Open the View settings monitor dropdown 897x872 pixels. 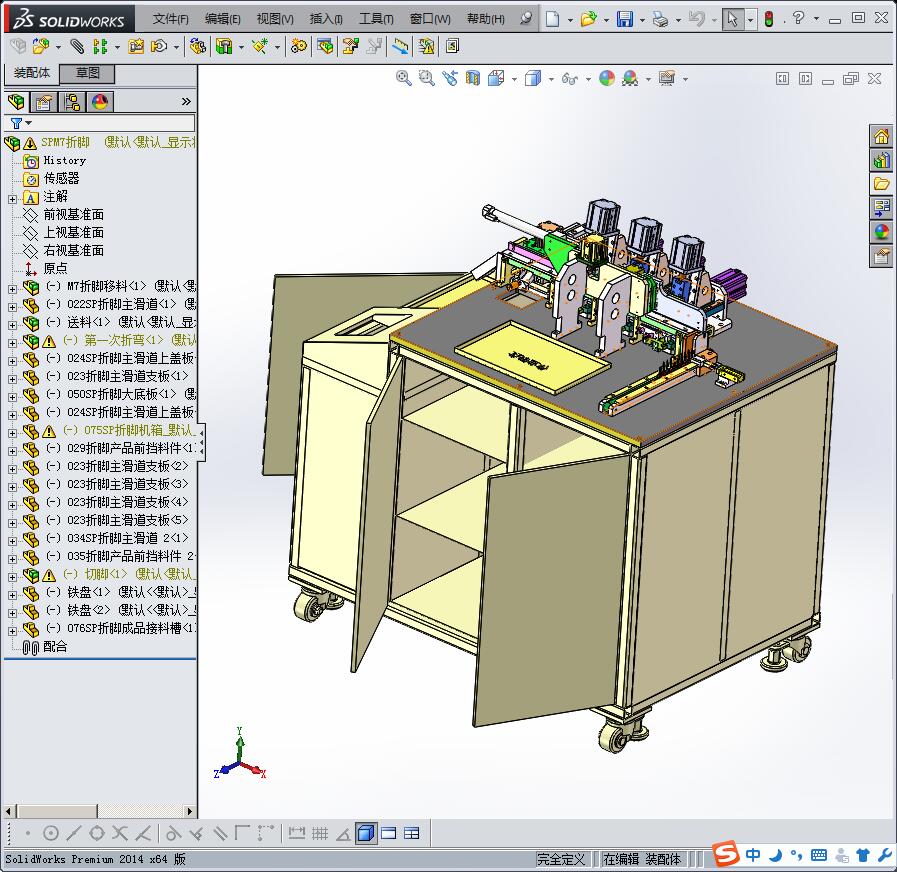pyautogui.click(x=685, y=79)
